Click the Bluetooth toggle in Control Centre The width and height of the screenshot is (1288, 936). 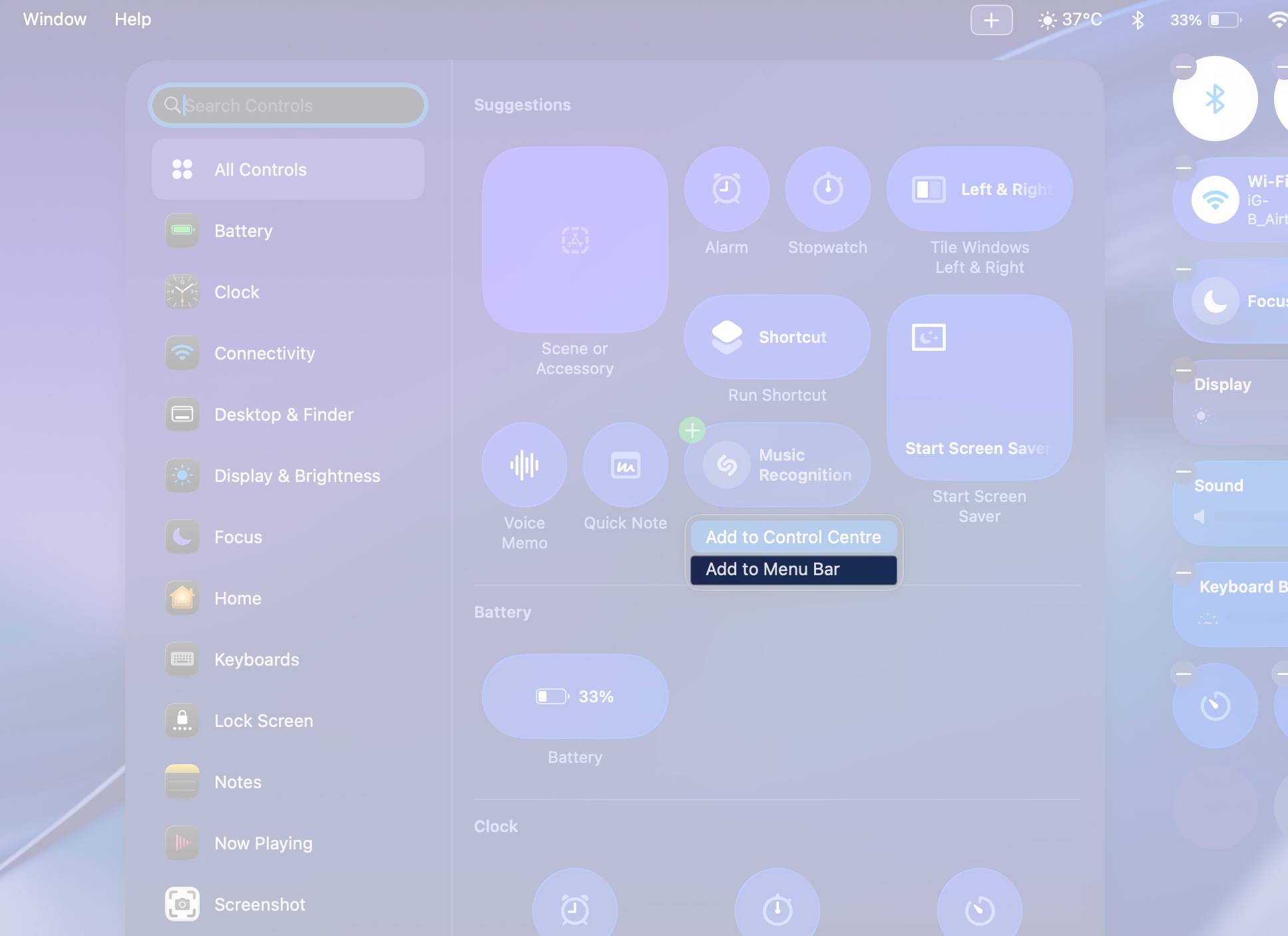point(1214,98)
